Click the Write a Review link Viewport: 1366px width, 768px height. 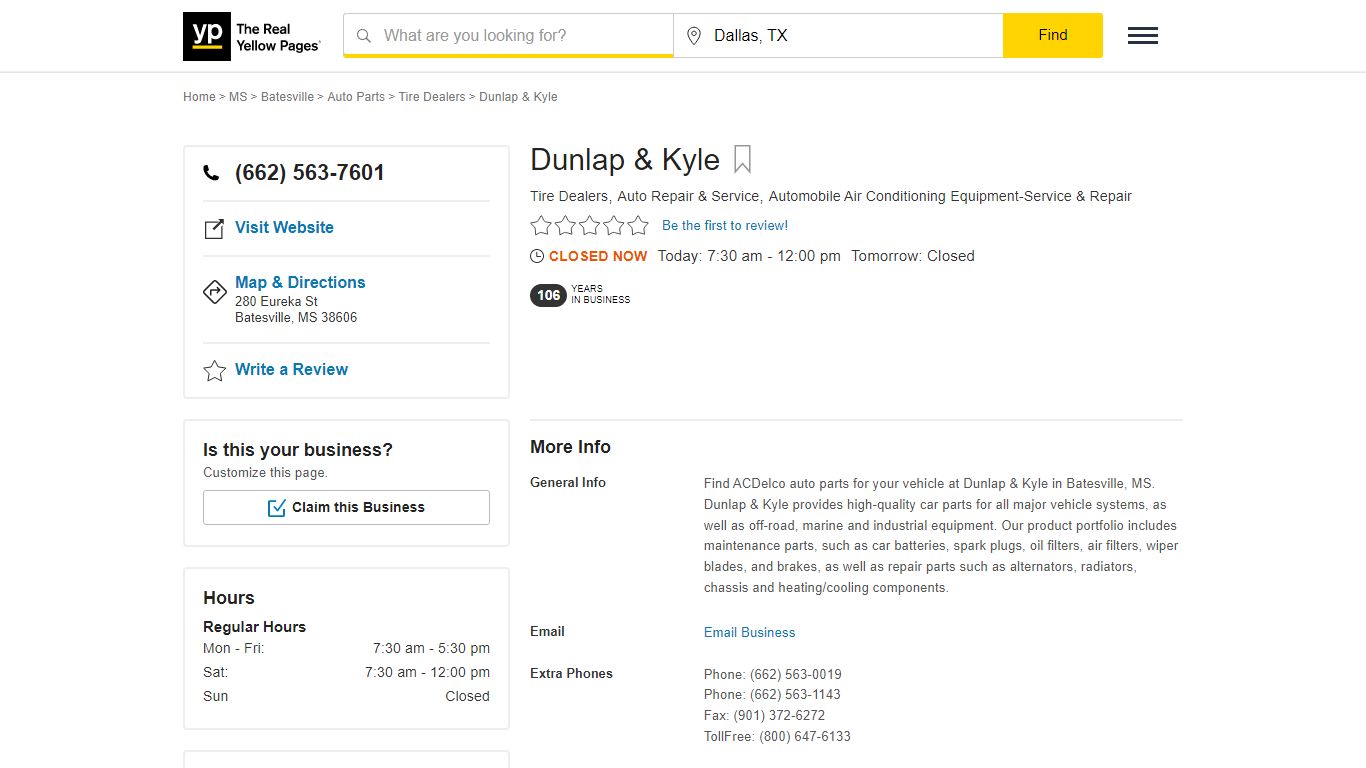pyautogui.click(x=291, y=369)
